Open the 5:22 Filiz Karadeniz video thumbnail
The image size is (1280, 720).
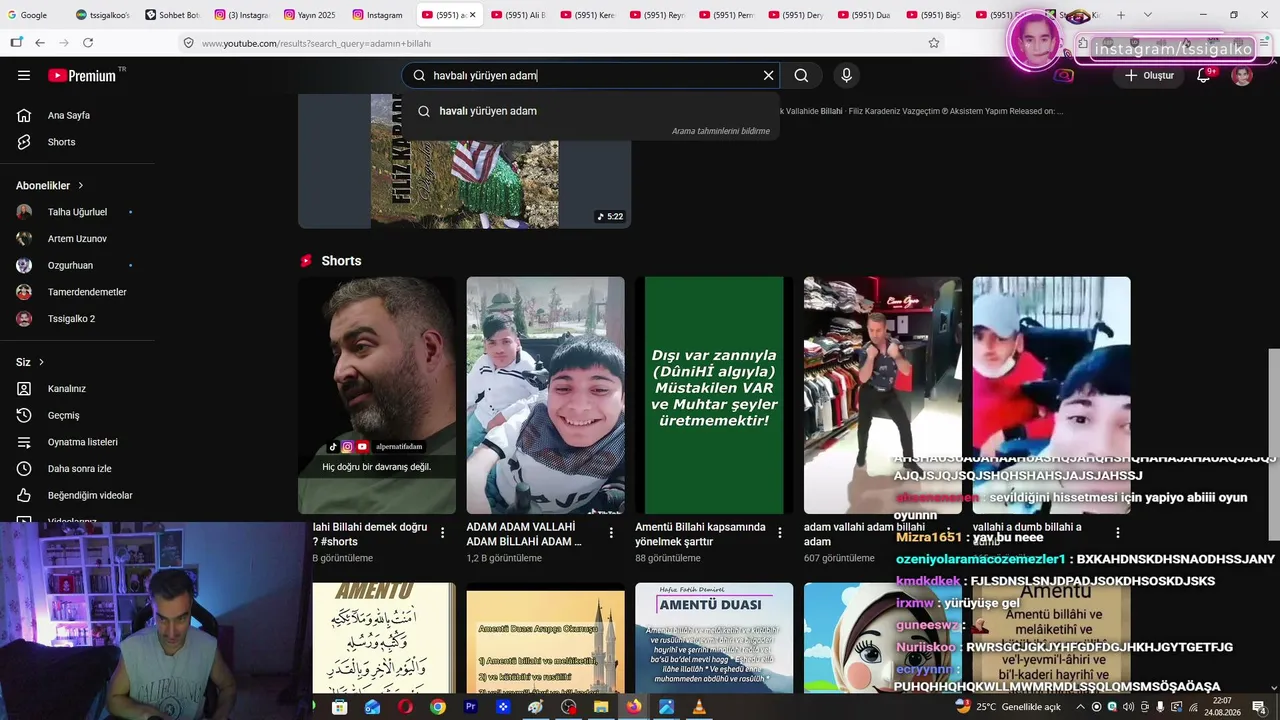464,161
